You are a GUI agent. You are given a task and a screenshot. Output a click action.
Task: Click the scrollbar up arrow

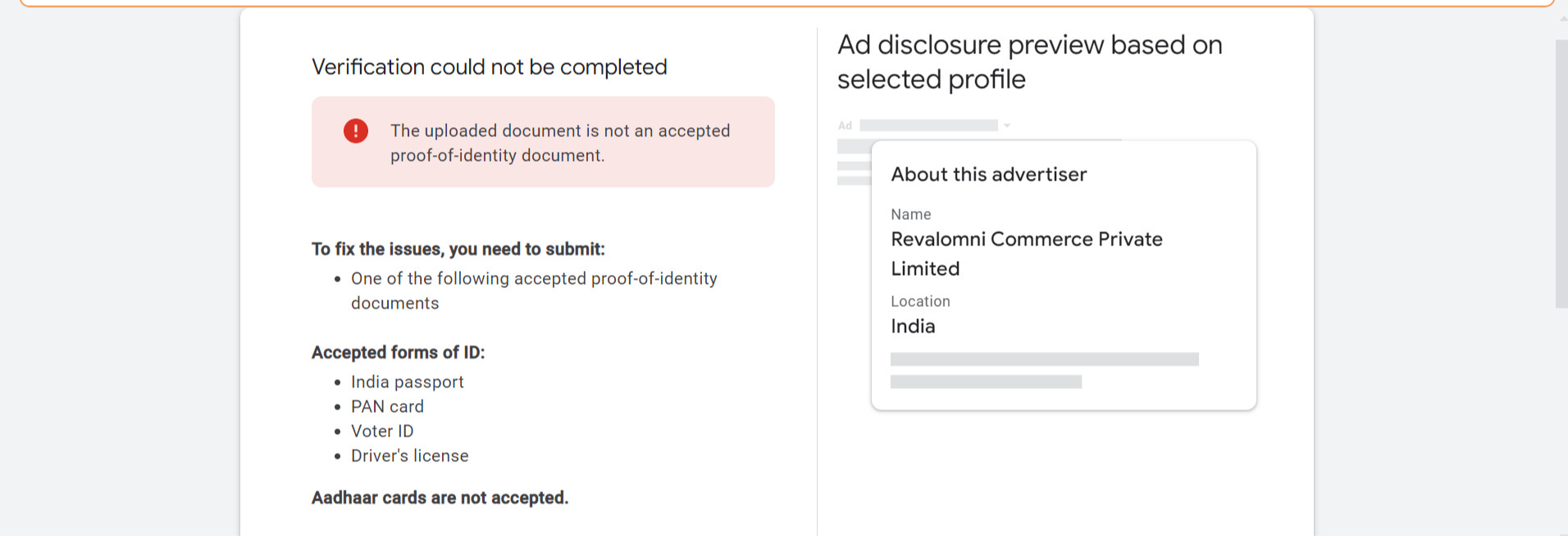point(1562,19)
